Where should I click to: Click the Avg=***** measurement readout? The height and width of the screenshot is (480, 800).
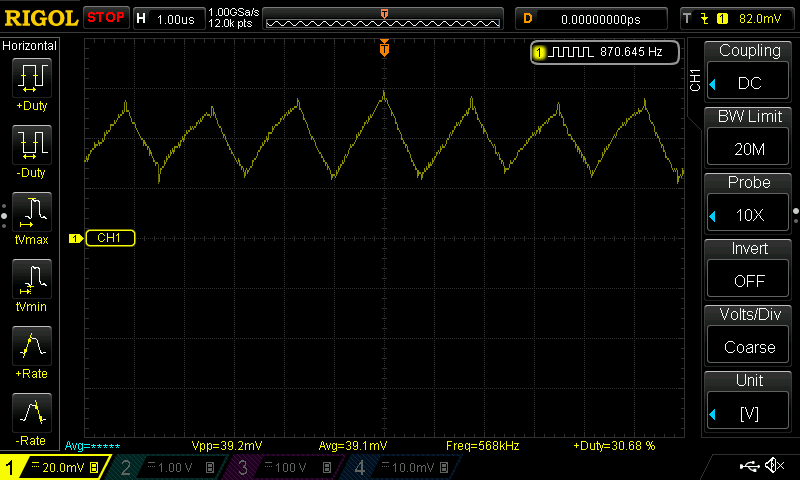92,446
